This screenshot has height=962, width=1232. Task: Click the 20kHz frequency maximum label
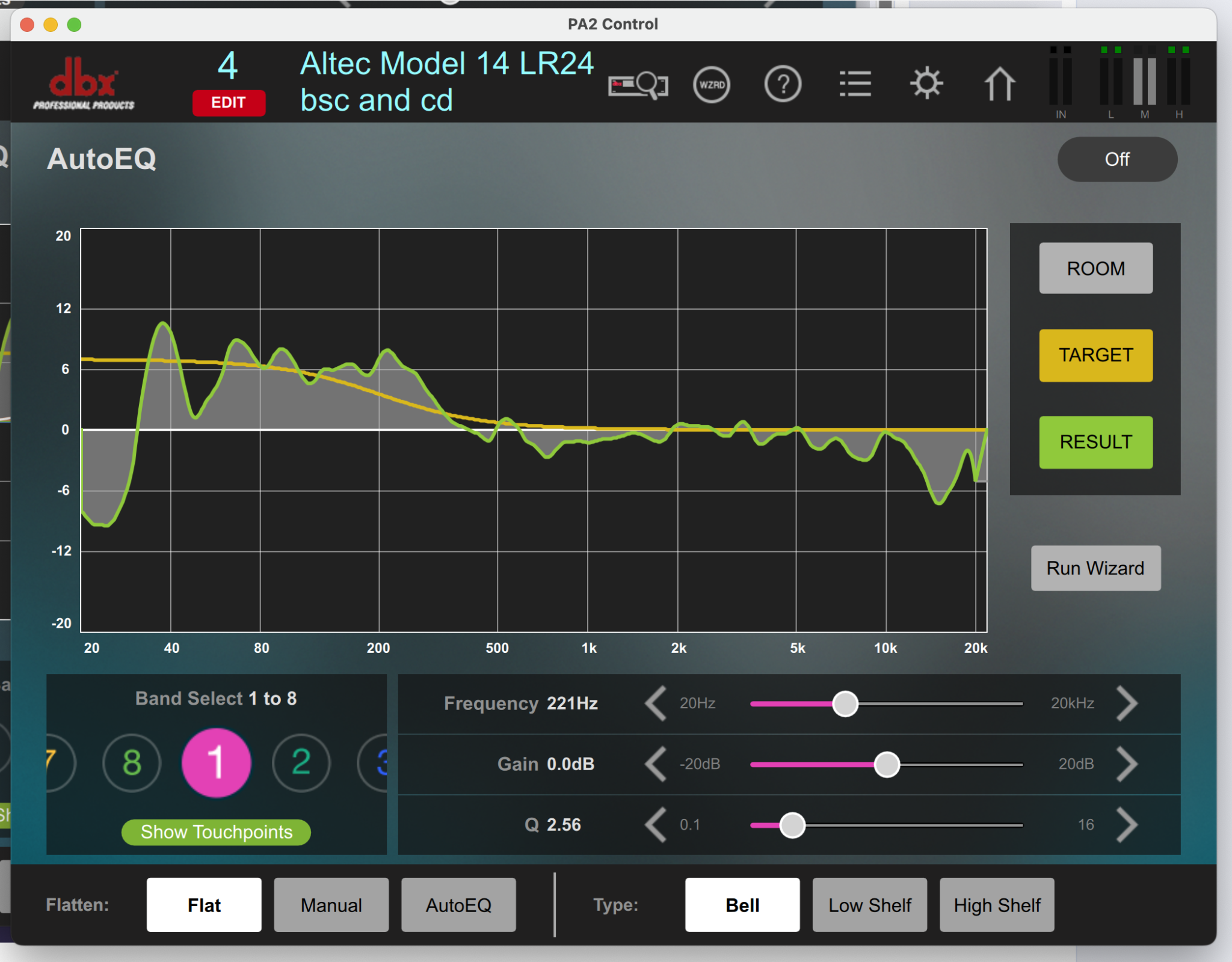point(1072,703)
